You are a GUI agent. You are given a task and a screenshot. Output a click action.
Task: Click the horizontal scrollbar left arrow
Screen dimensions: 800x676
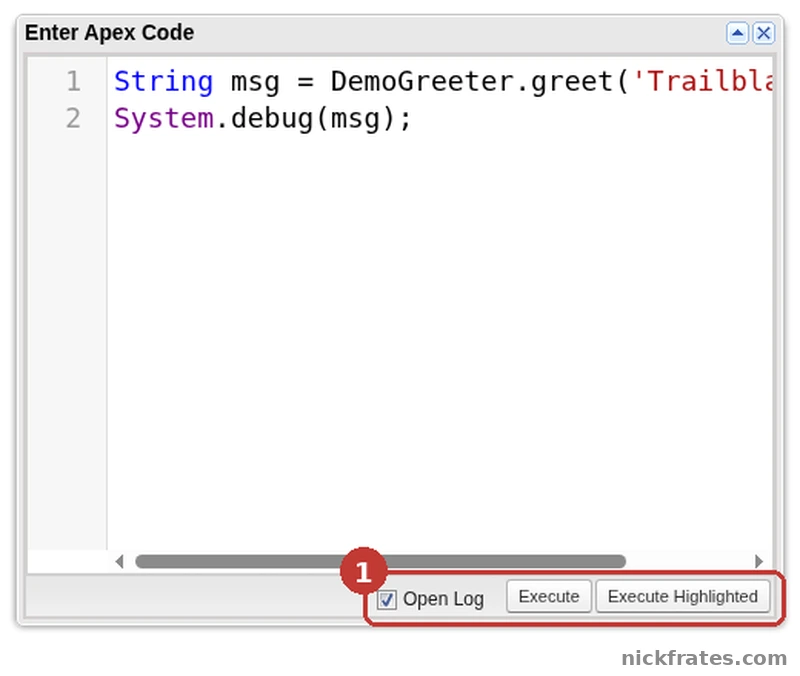pos(119,561)
